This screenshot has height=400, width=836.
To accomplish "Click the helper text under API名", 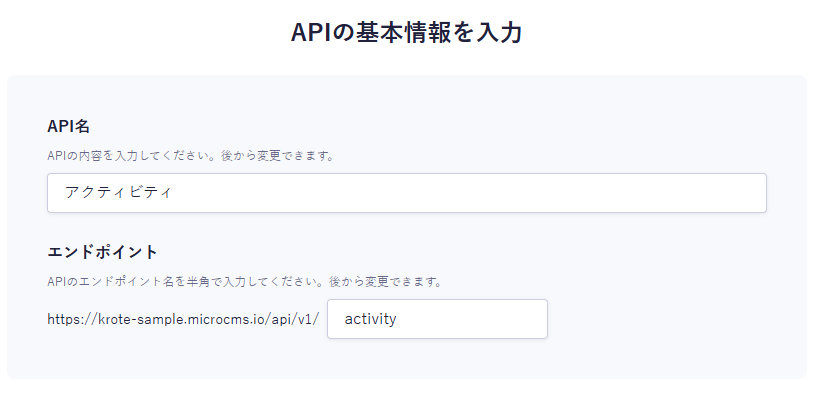I will 190,156.
